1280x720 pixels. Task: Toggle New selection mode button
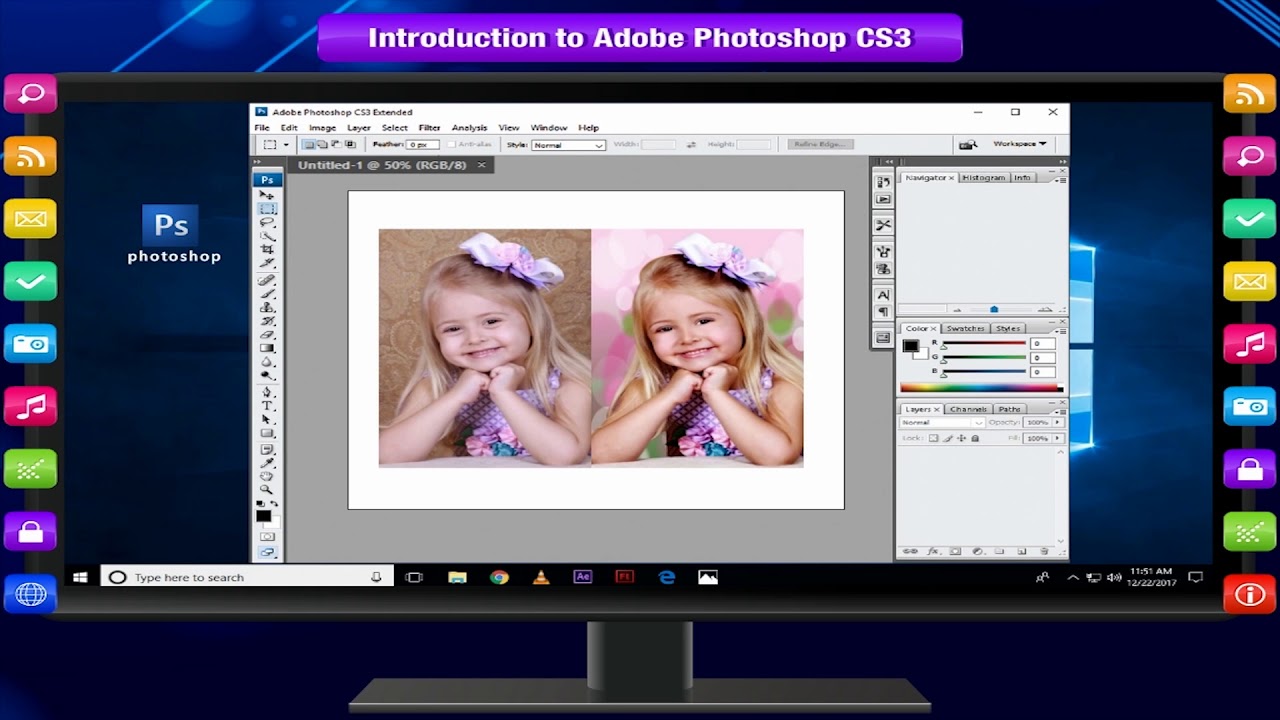tap(309, 144)
